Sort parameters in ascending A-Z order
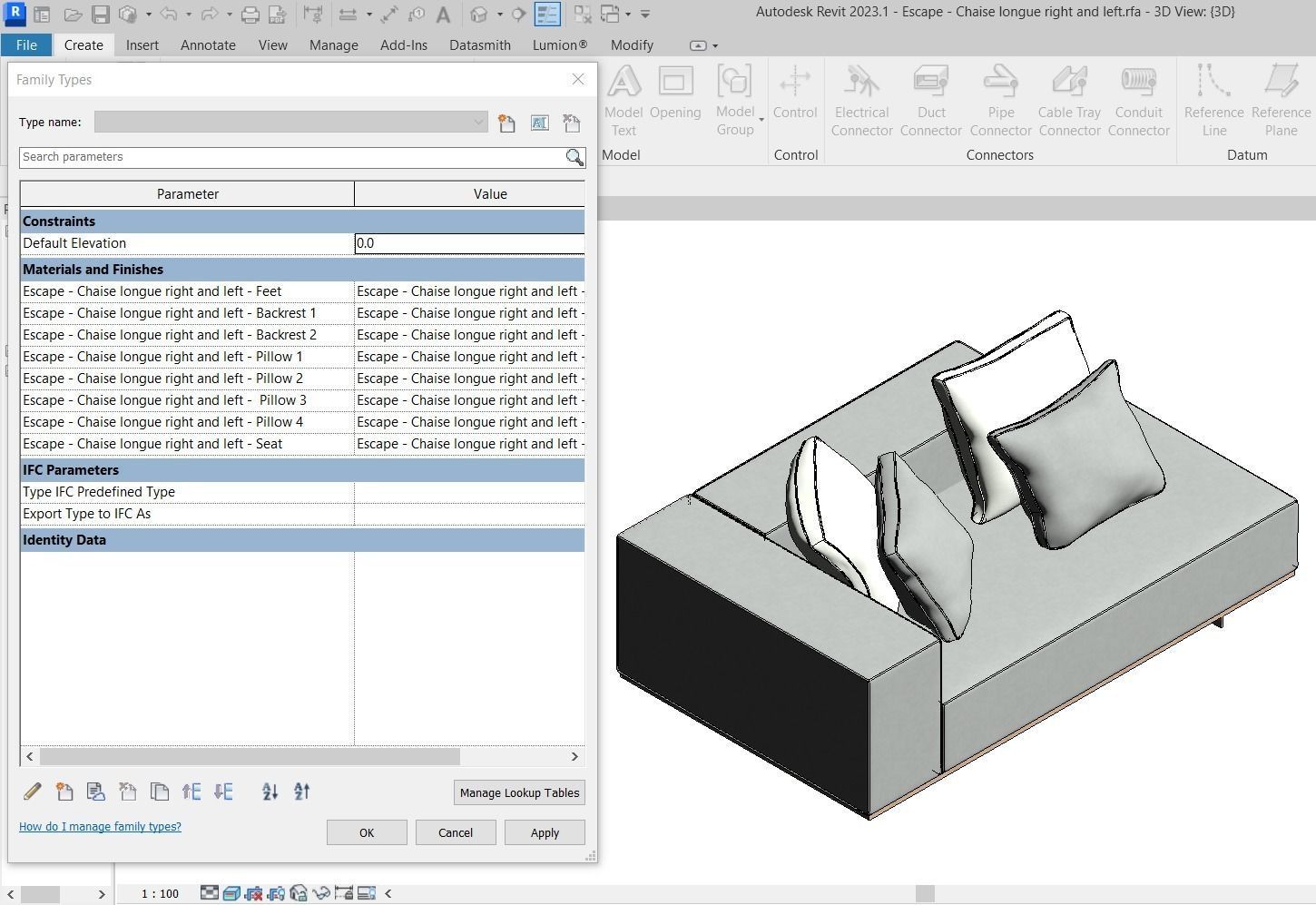Viewport: 1316px width, 905px height. tap(270, 792)
